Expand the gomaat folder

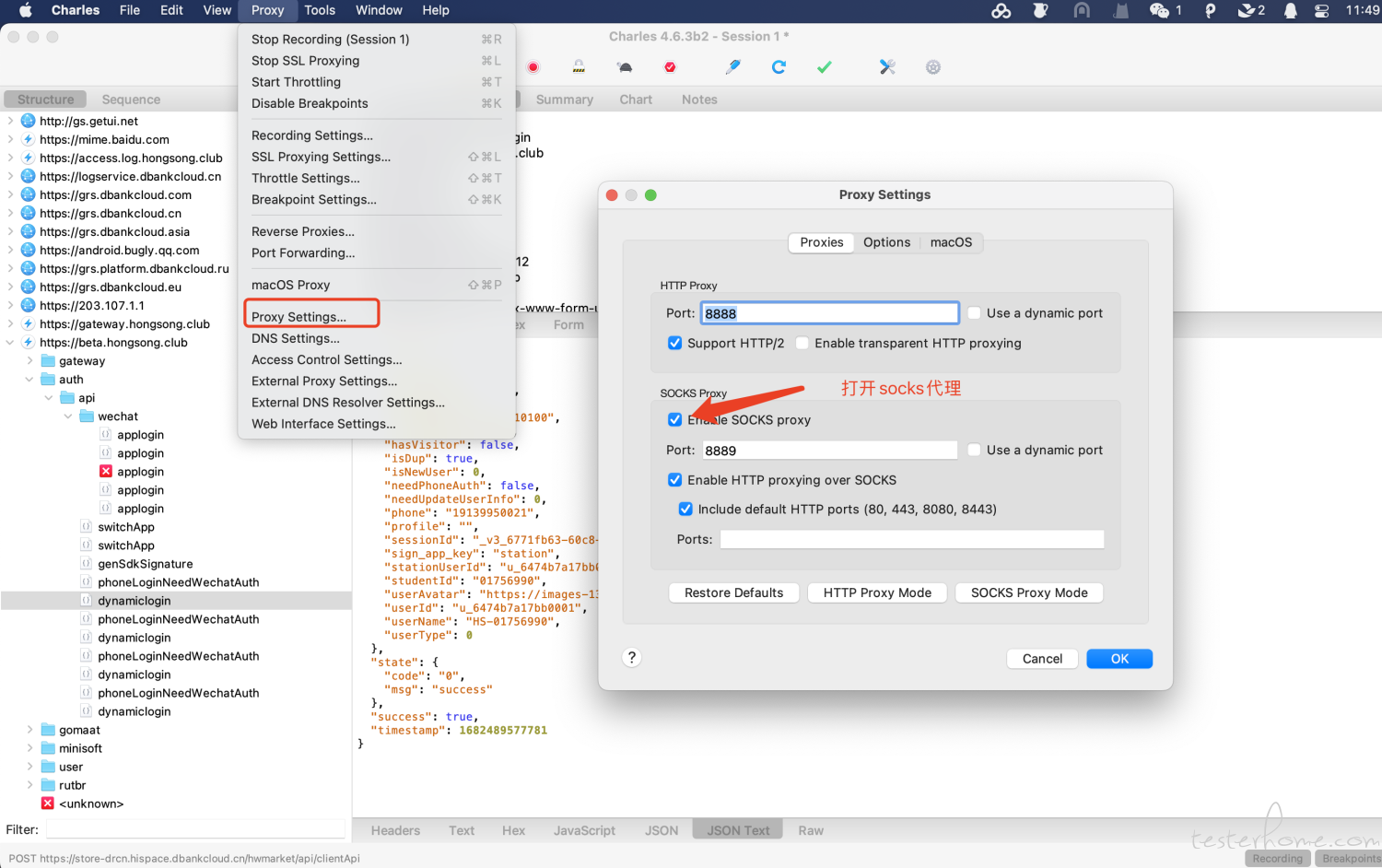(x=29, y=729)
